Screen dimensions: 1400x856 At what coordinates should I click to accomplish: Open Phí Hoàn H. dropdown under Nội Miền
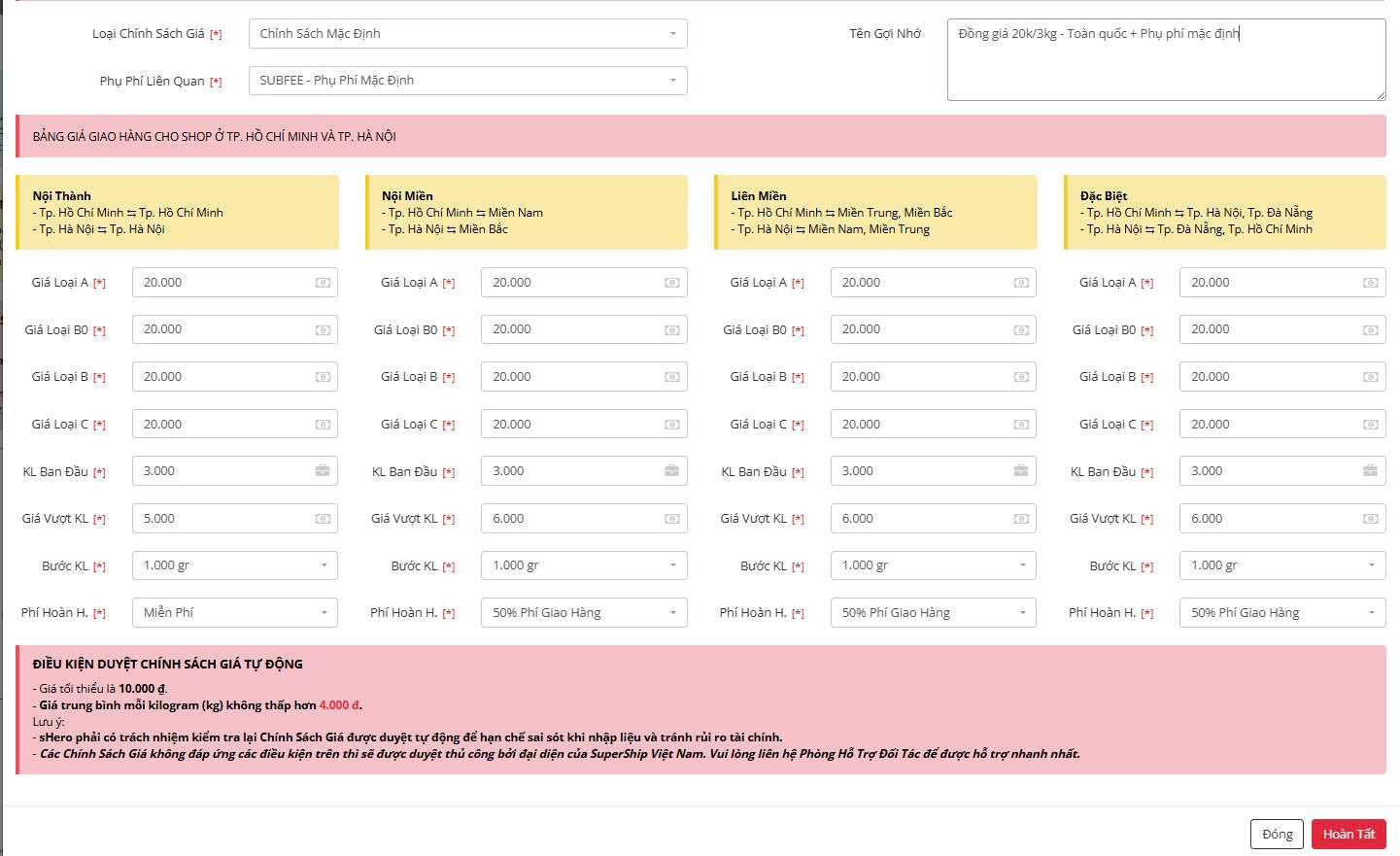584,613
